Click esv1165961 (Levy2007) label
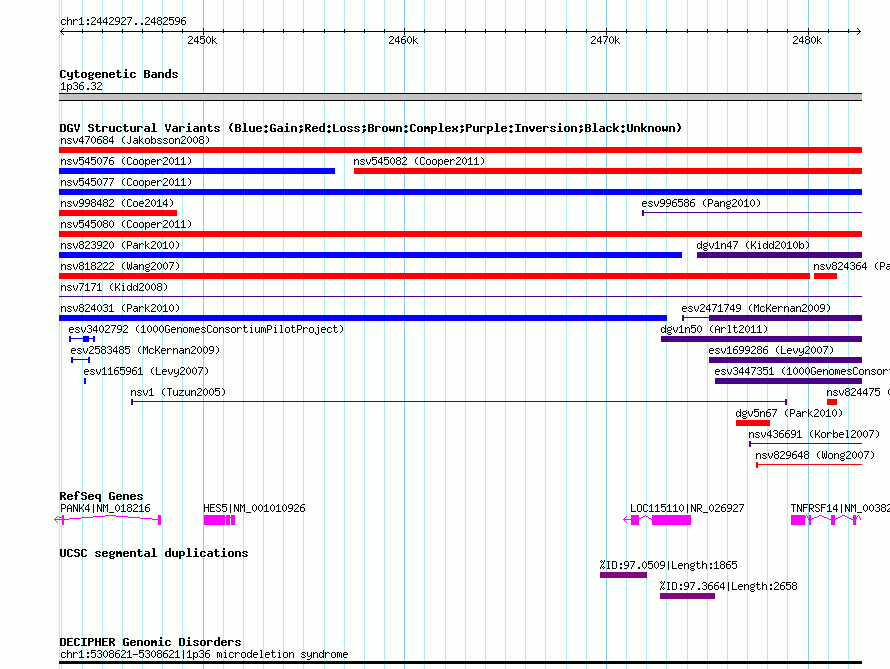The width and height of the screenshot is (890, 669). 146,371
